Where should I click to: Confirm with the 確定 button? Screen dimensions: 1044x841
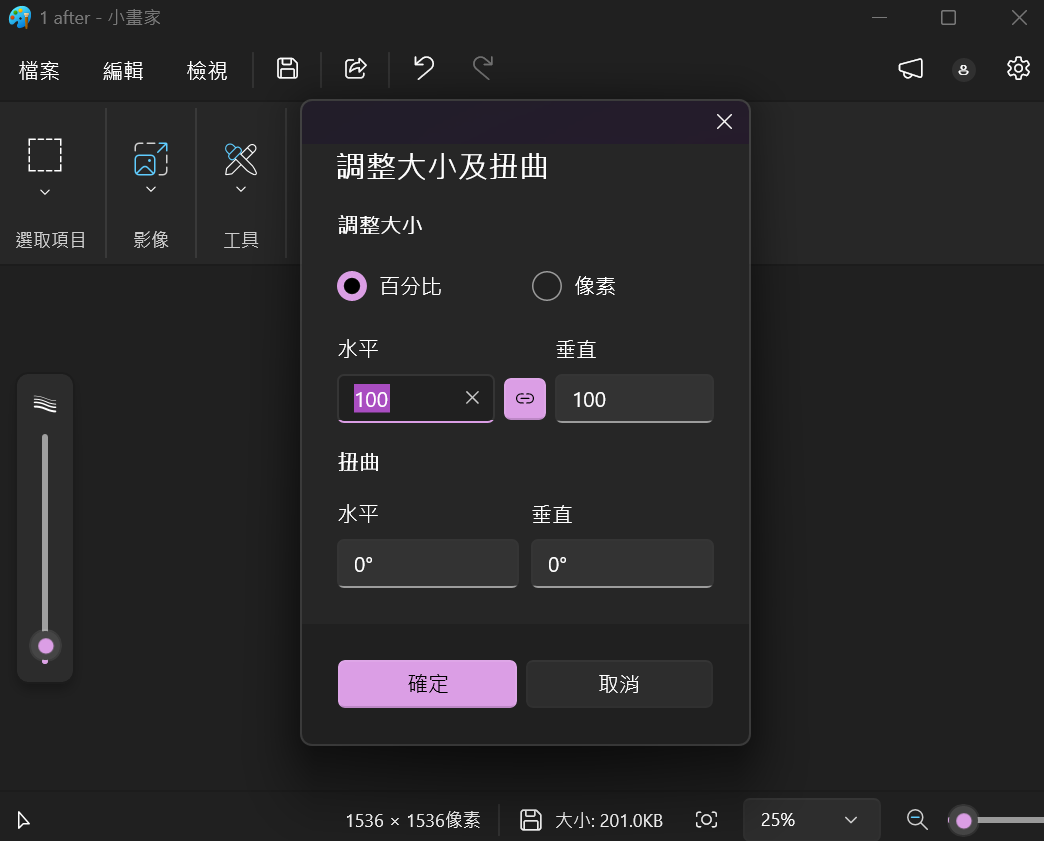427,684
